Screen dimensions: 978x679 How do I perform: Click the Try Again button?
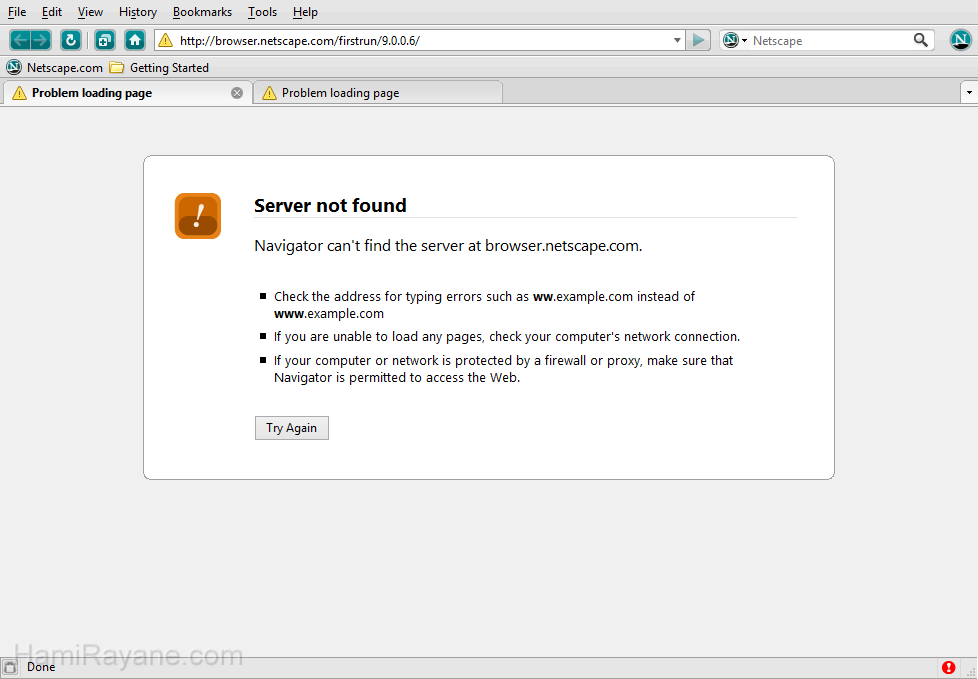[x=291, y=428]
